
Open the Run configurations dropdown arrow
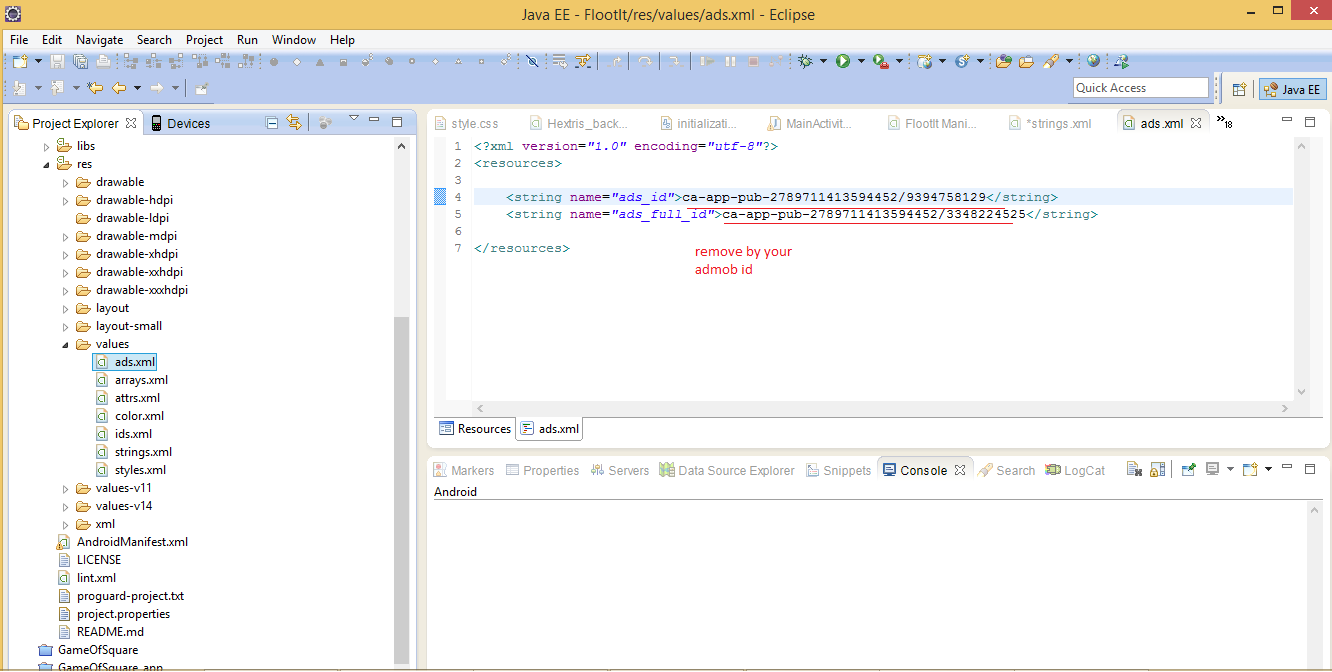click(x=861, y=61)
